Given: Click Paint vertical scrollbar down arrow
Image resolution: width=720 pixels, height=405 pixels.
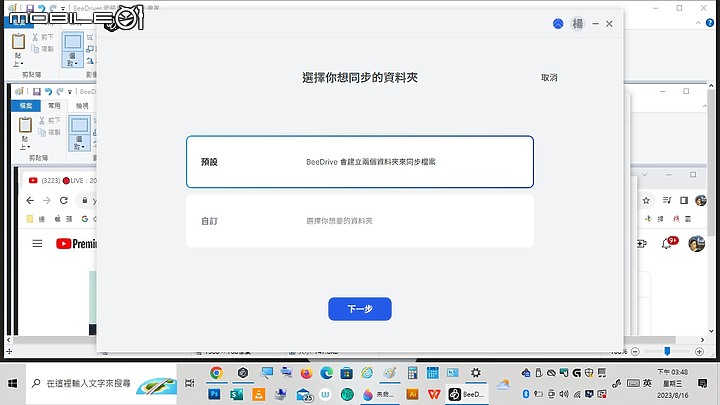Looking at the screenshot, I should pyautogui.click(x=711, y=331).
